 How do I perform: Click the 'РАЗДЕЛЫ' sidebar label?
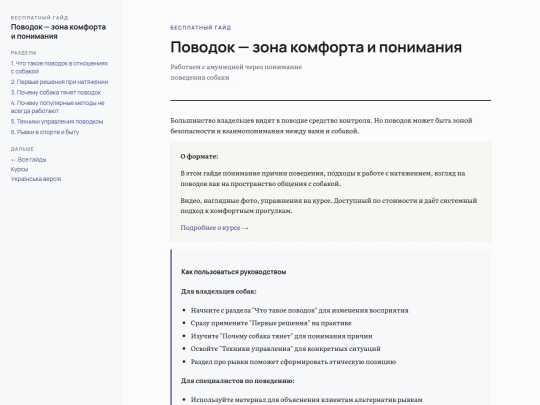23,53
